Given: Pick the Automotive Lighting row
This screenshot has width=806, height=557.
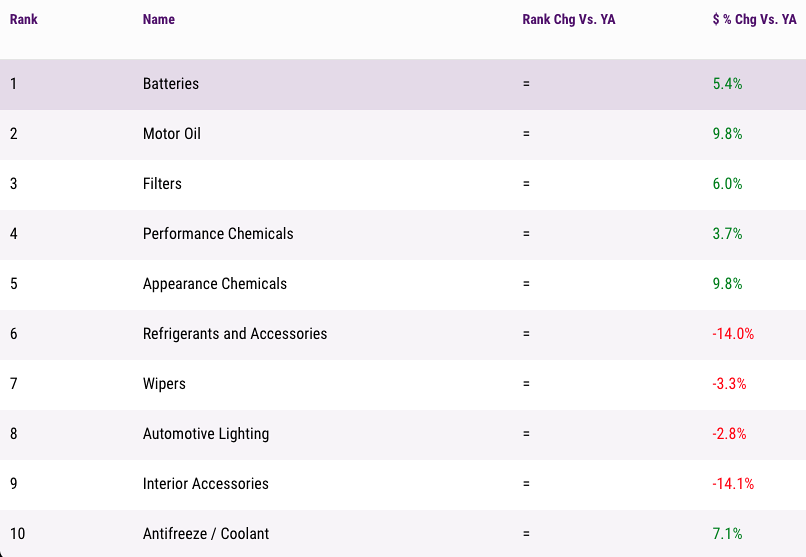Looking at the screenshot, I should 403,435.
